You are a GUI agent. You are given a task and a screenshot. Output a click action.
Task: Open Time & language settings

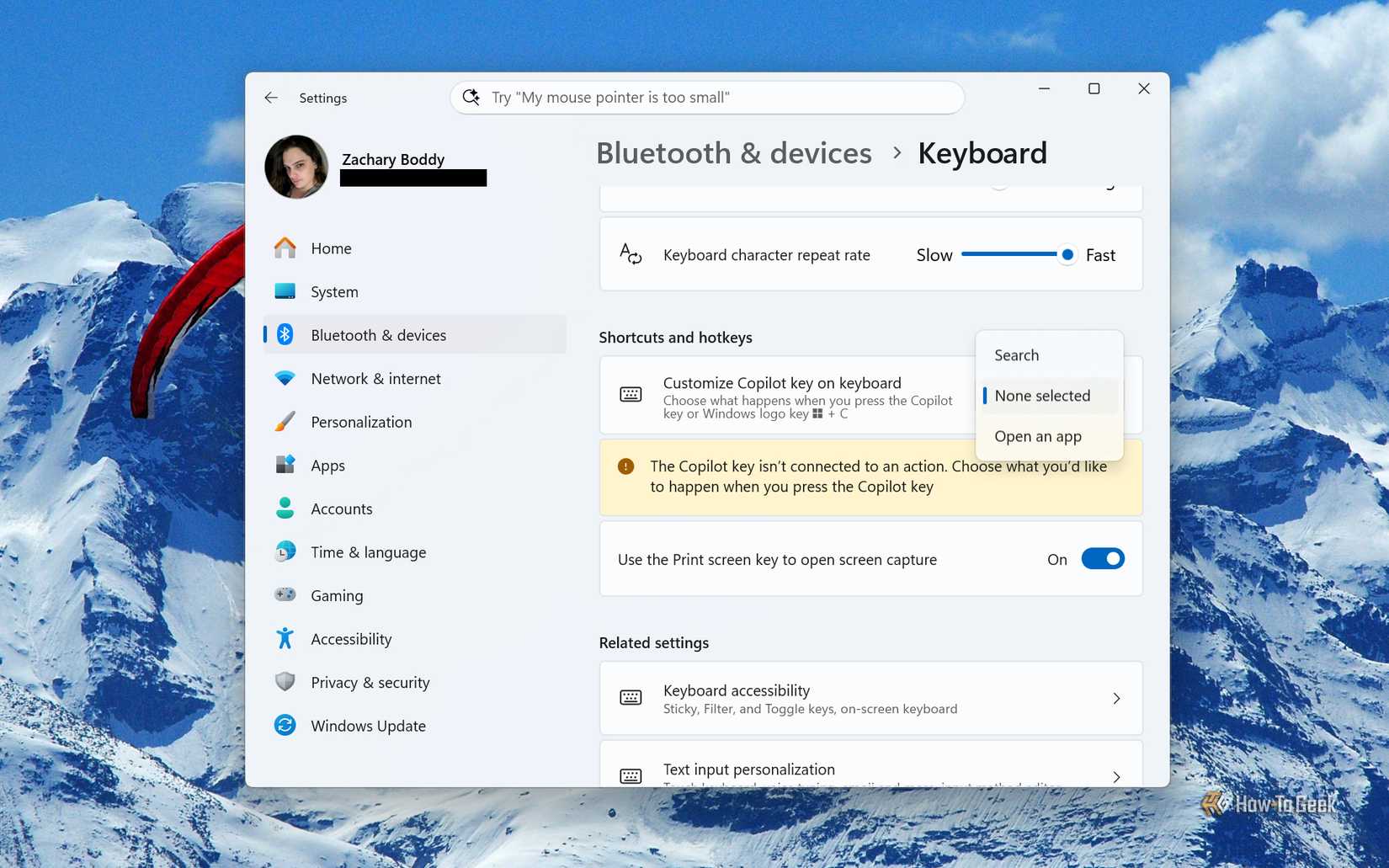[415, 552]
